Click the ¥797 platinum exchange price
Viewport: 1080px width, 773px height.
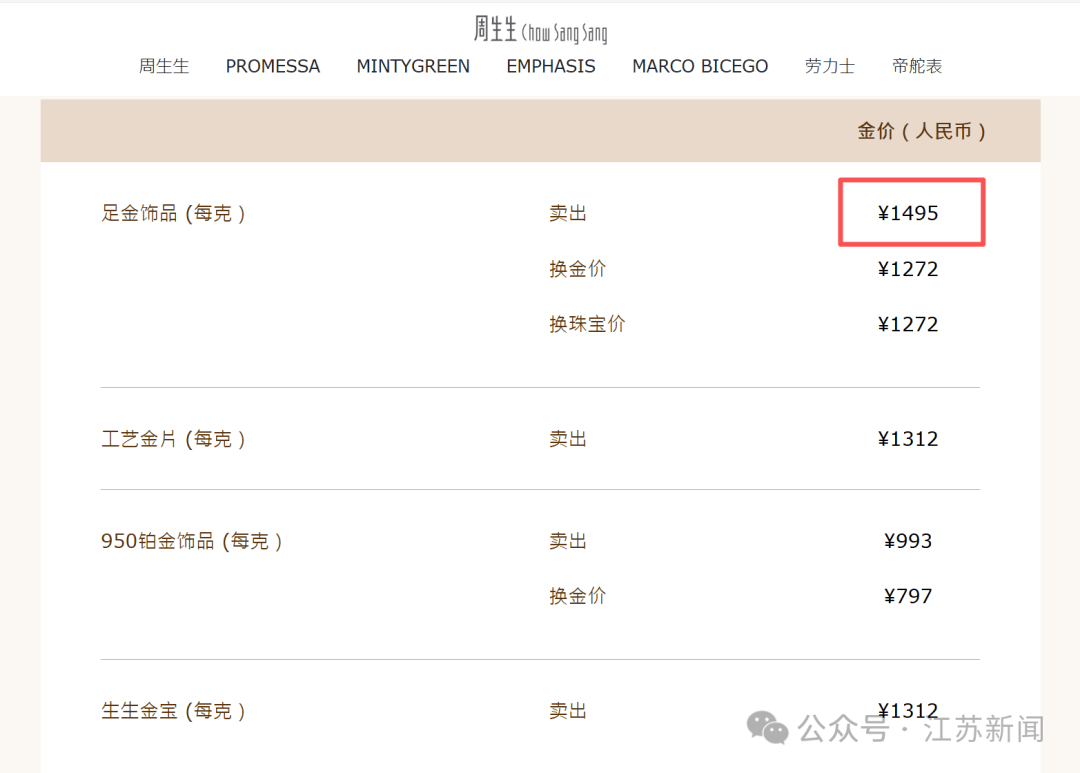(909, 596)
